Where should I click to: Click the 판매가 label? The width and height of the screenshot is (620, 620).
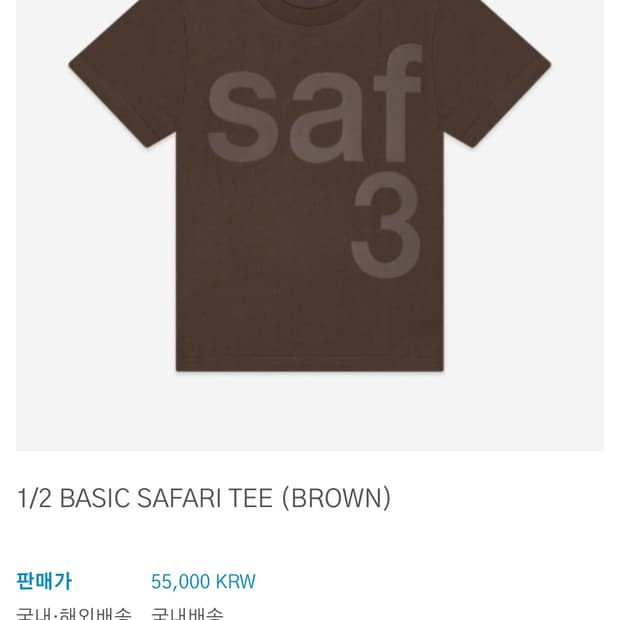[x=44, y=581]
